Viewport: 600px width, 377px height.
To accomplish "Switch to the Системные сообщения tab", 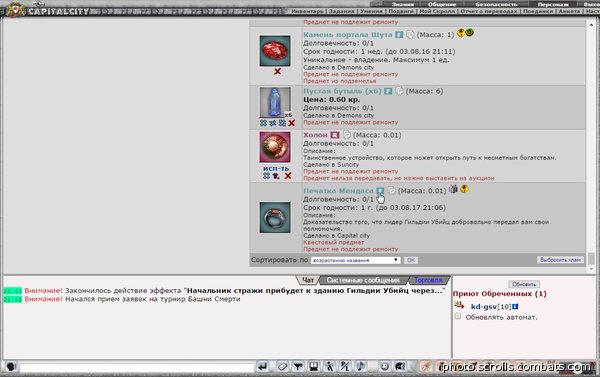I will pos(363,280).
